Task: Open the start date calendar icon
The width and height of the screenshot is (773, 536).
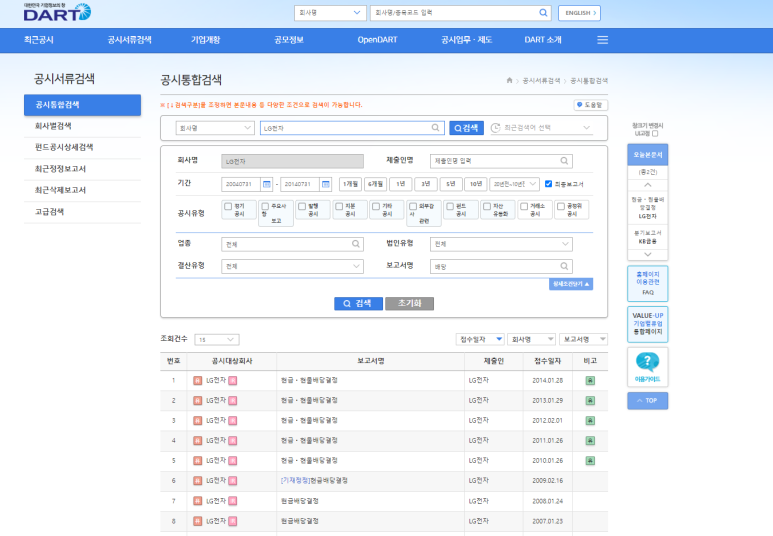Action: 267,184
